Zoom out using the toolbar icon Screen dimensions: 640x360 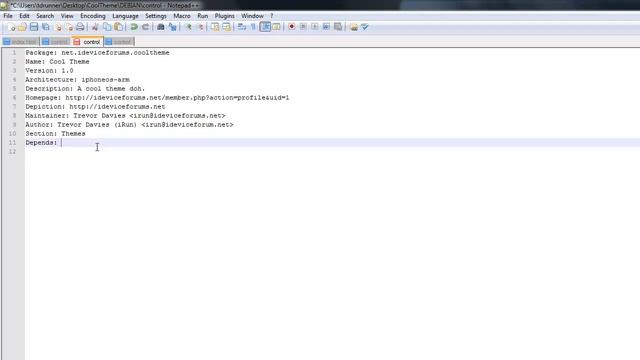tap(200, 27)
